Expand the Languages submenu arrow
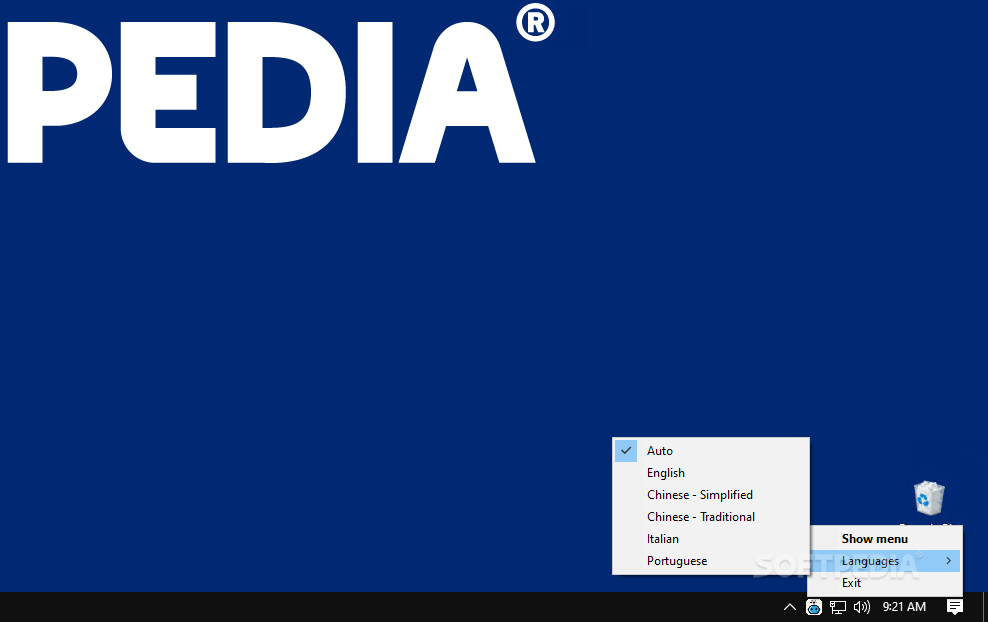The height and width of the screenshot is (622, 988). [x=948, y=561]
